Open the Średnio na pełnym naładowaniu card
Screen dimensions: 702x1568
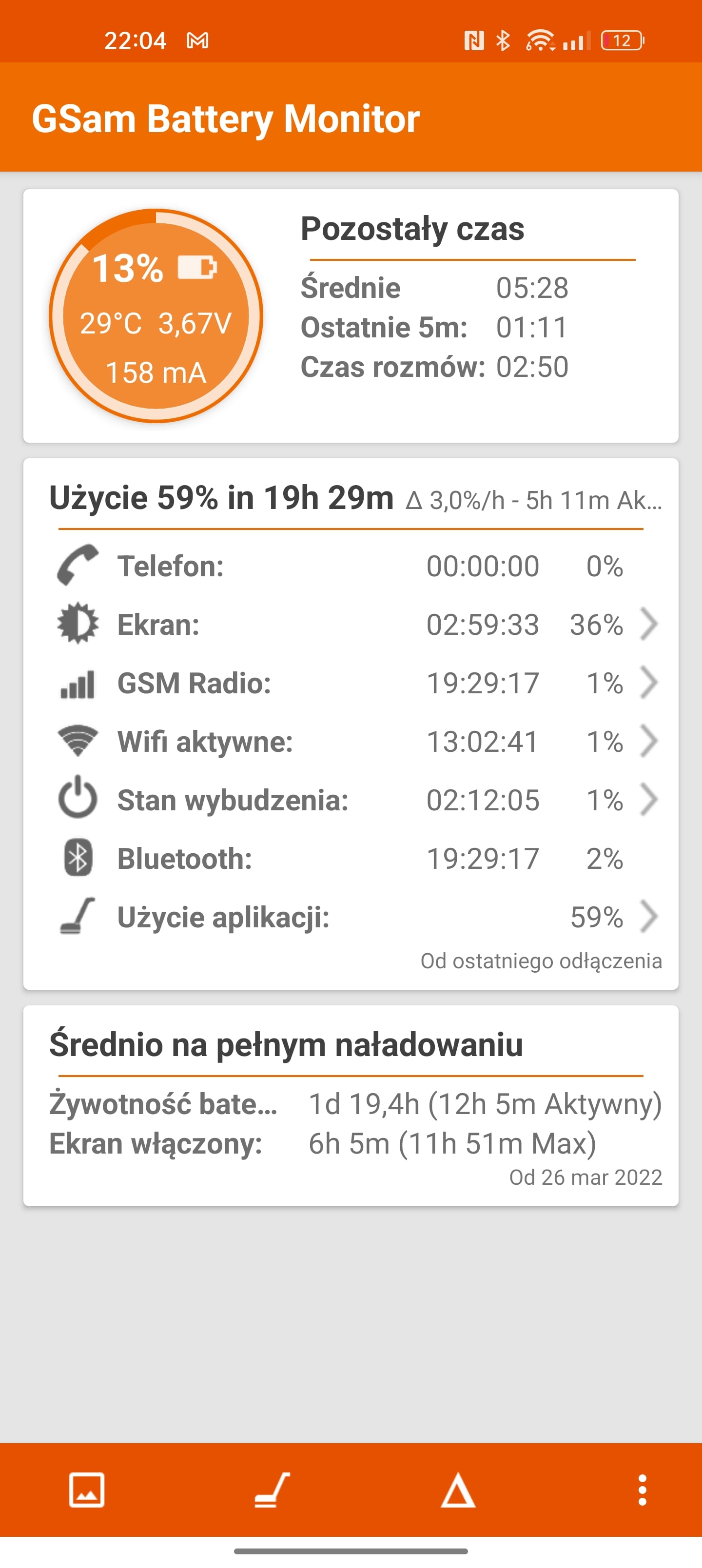[x=351, y=1105]
